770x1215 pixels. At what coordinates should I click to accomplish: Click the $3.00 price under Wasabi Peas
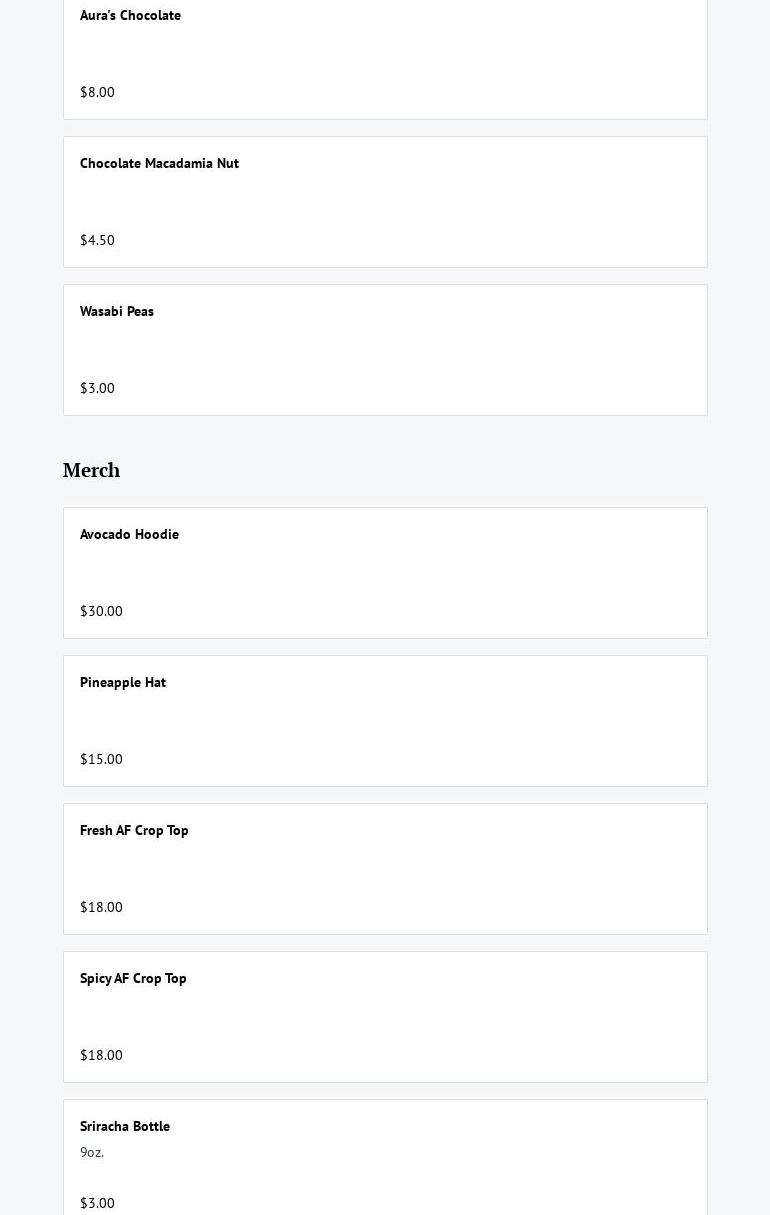[x=97, y=388]
